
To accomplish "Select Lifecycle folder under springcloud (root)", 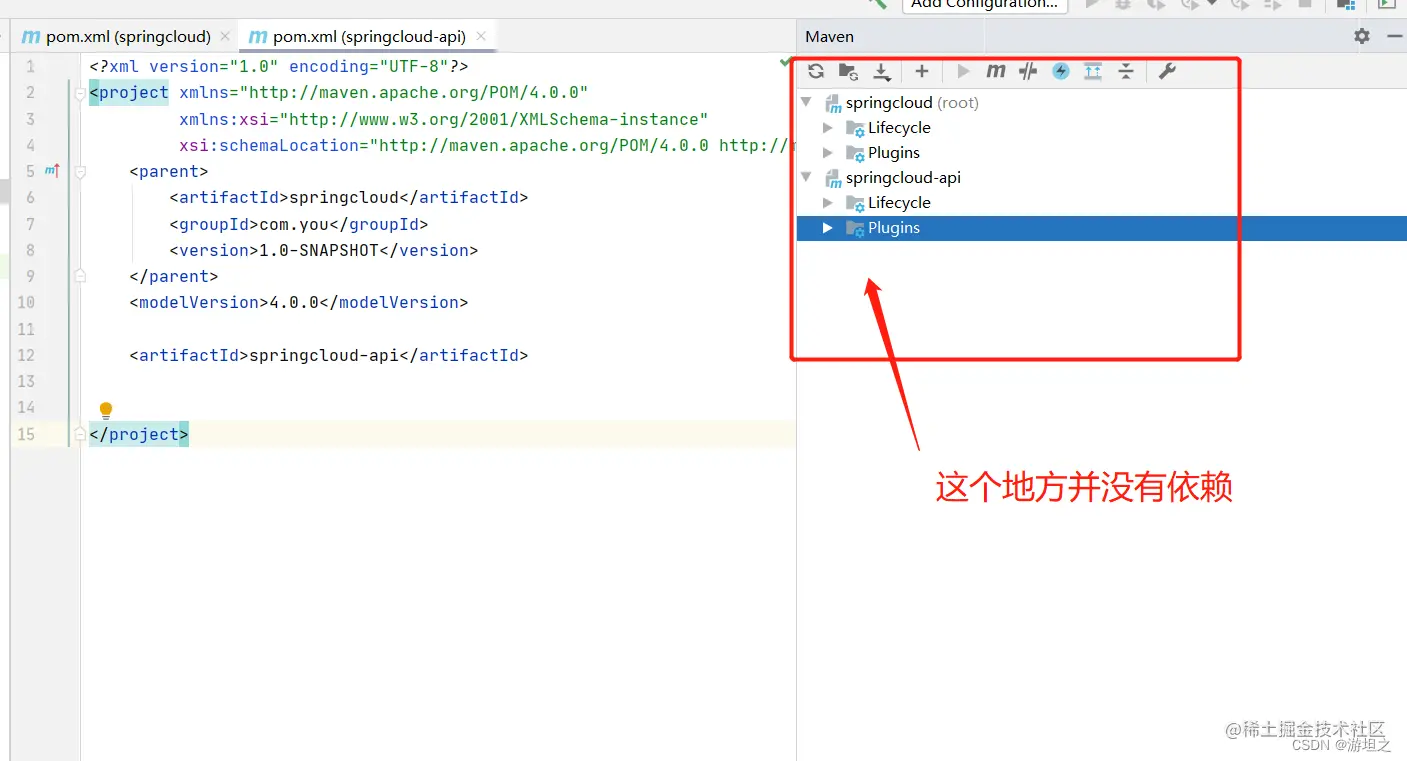I will 888,128.
